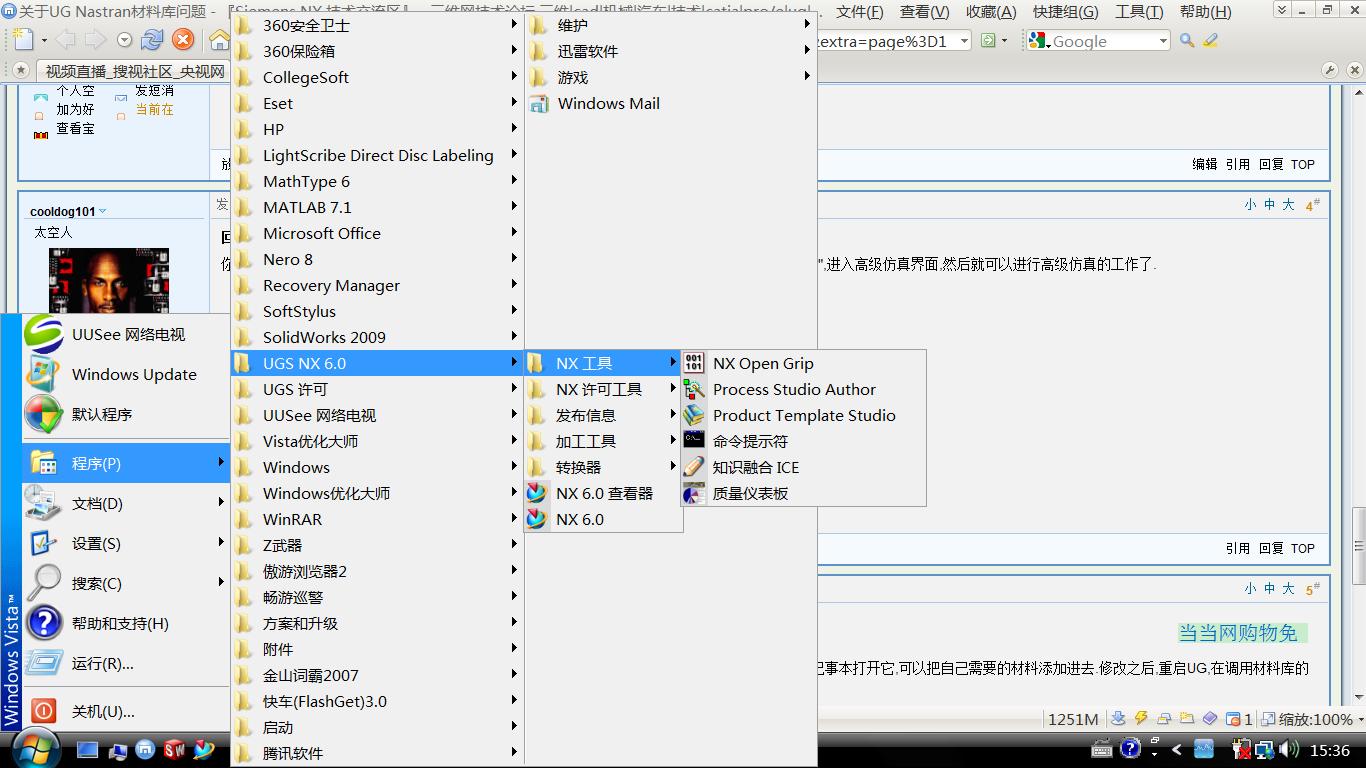Click the browser stop button
The image size is (1366, 768).
click(182, 40)
